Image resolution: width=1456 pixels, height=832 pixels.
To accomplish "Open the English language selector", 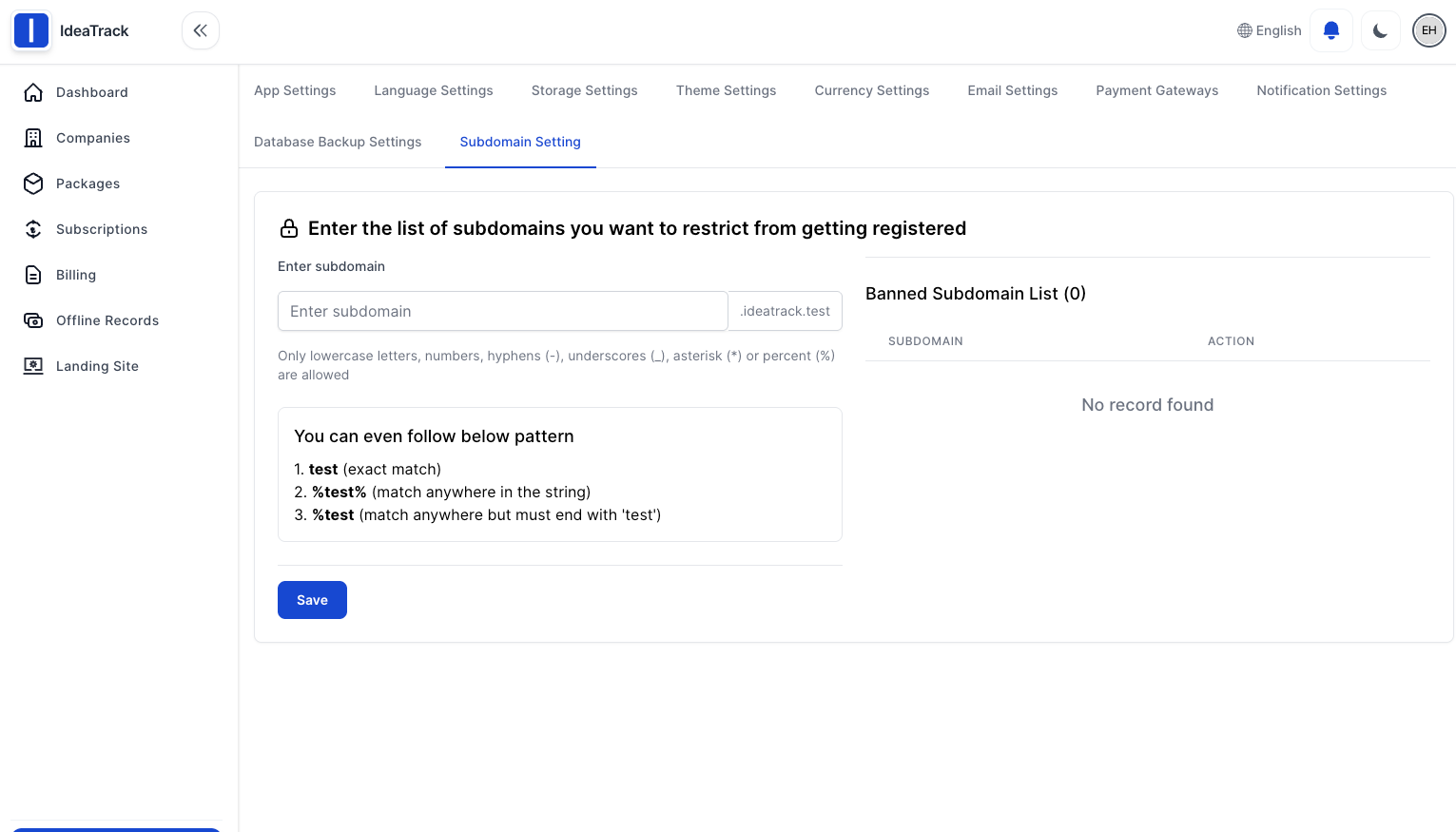I will point(1269,30).
